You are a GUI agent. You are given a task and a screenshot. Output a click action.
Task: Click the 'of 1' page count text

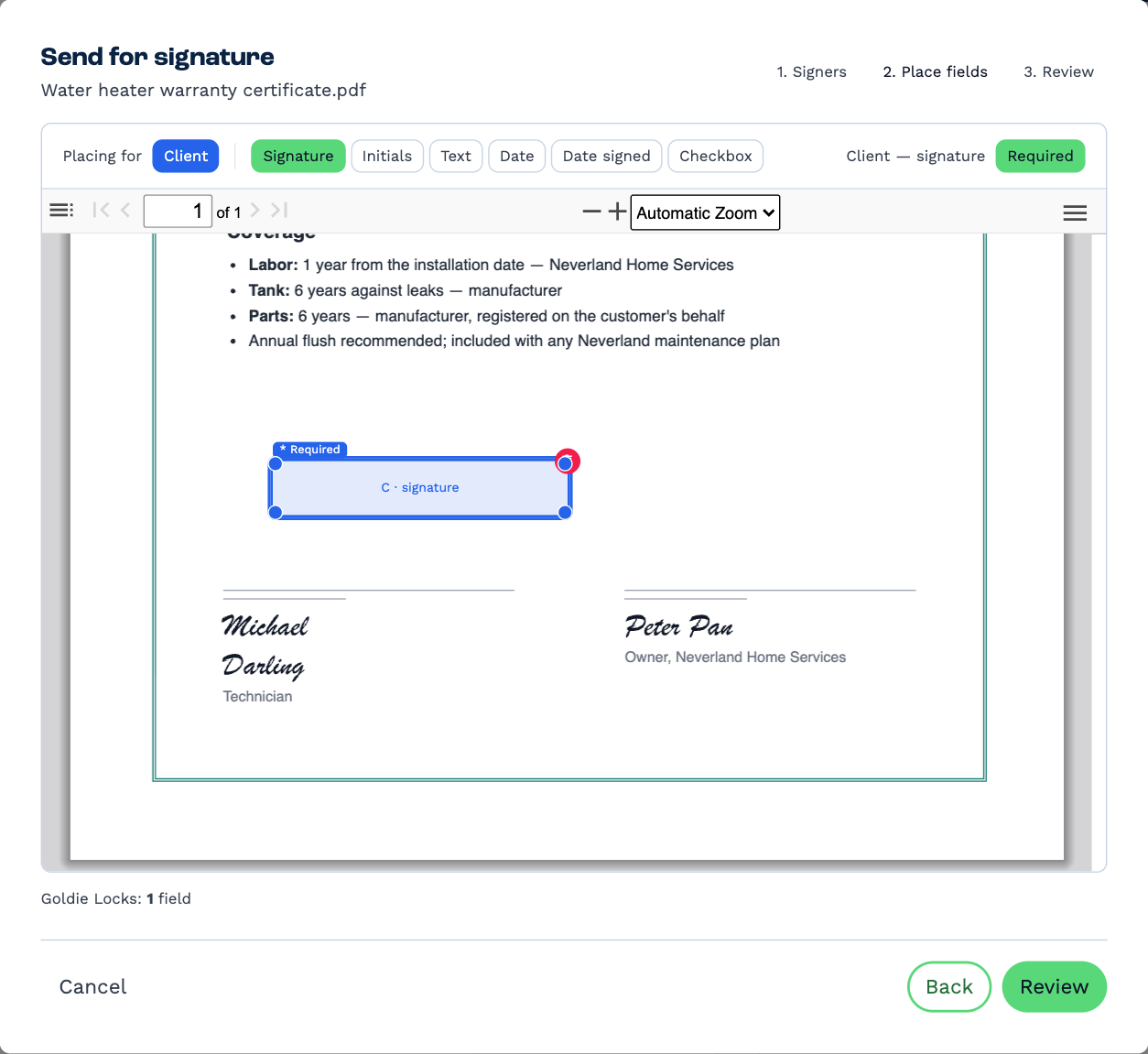pos(229,212)
